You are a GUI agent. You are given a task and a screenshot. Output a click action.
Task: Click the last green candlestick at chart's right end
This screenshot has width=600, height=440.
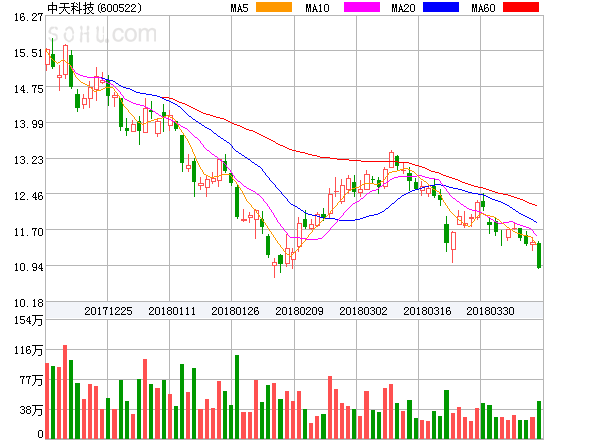pyautogui.click(x=539, y=255)
